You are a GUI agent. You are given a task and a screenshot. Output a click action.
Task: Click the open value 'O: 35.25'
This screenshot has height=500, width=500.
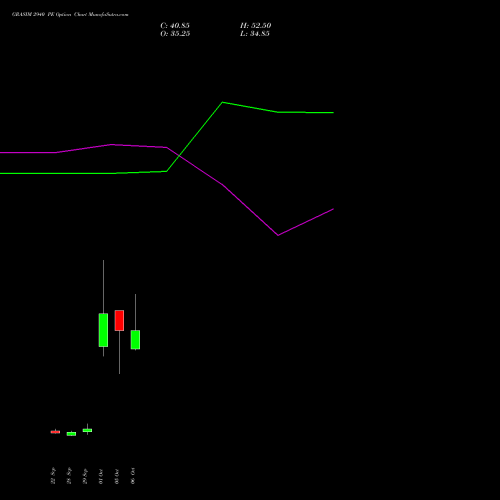(x=175, y=34)
